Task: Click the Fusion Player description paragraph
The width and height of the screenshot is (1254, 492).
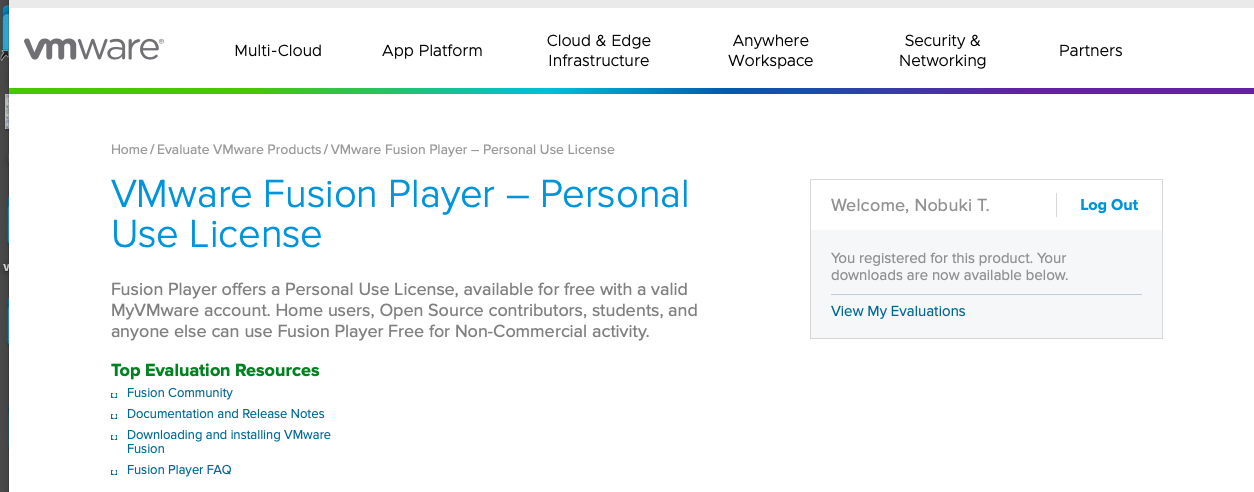Action: (405, 310)
